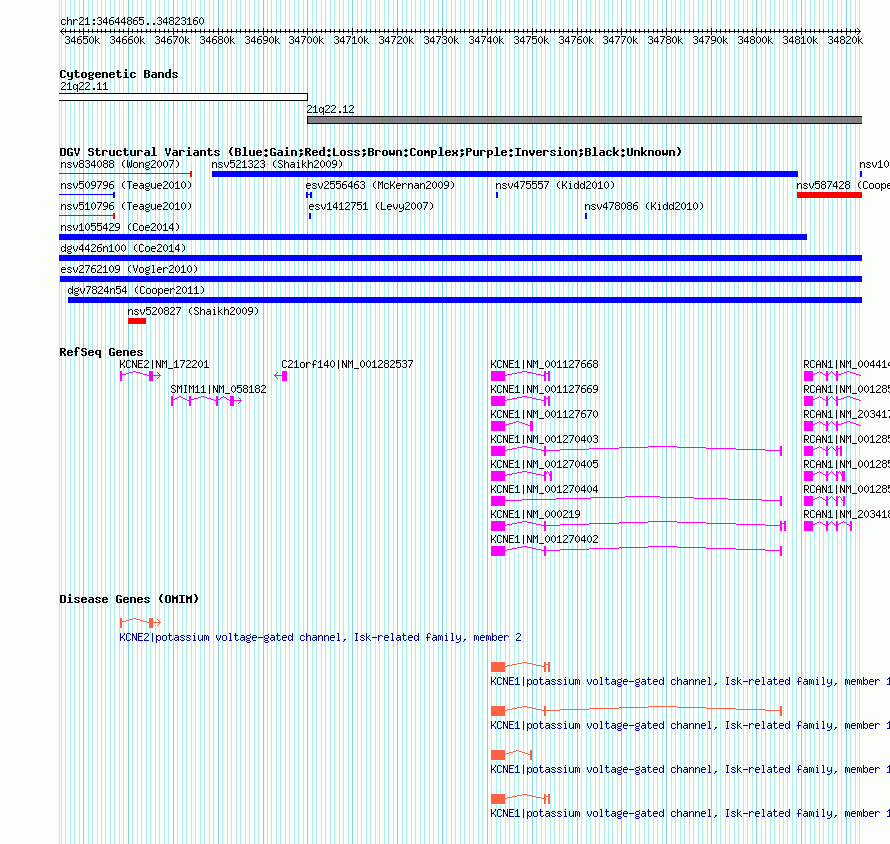
Task: Click the 34700k ruler position label
Action: click(306, 41)
